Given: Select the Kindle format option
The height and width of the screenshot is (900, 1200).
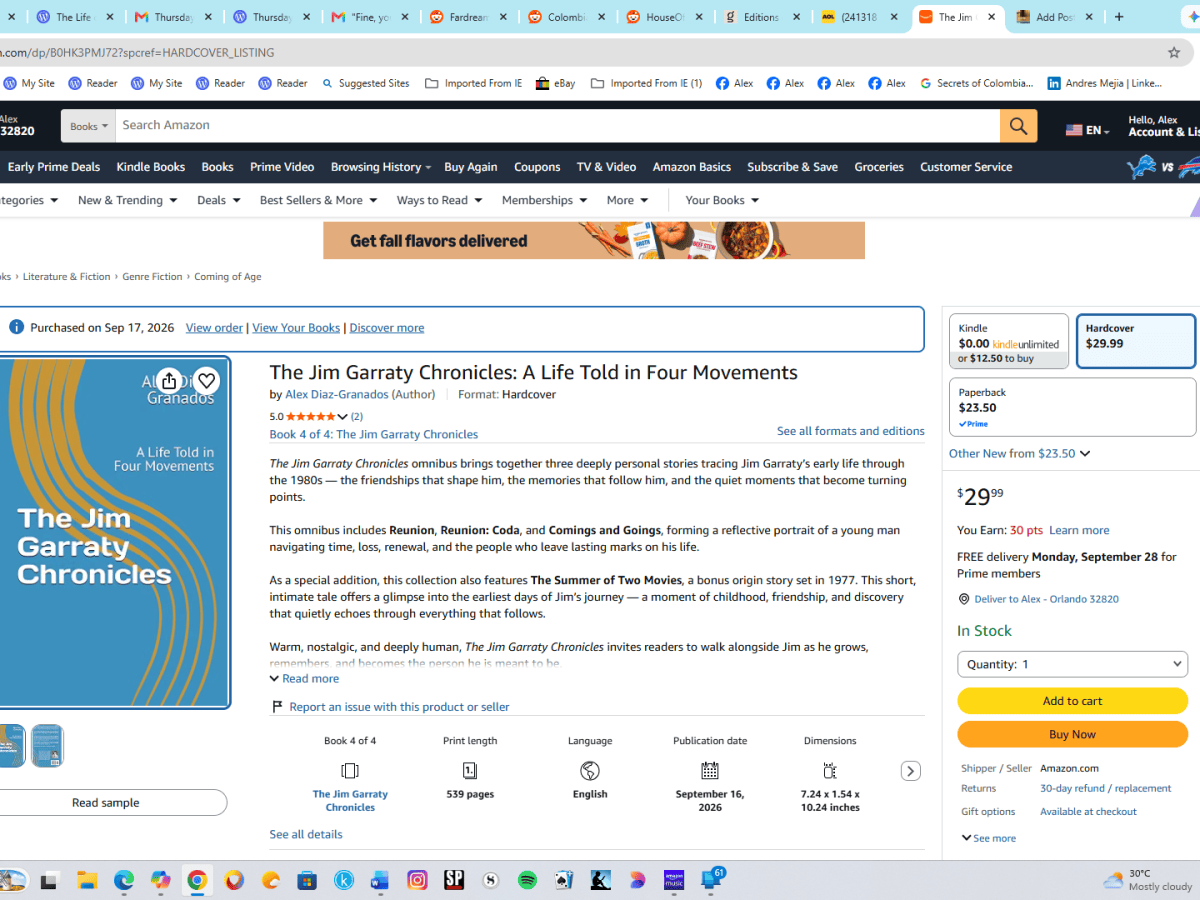Looking at the screenshot, I should (x=1008, y=341).
